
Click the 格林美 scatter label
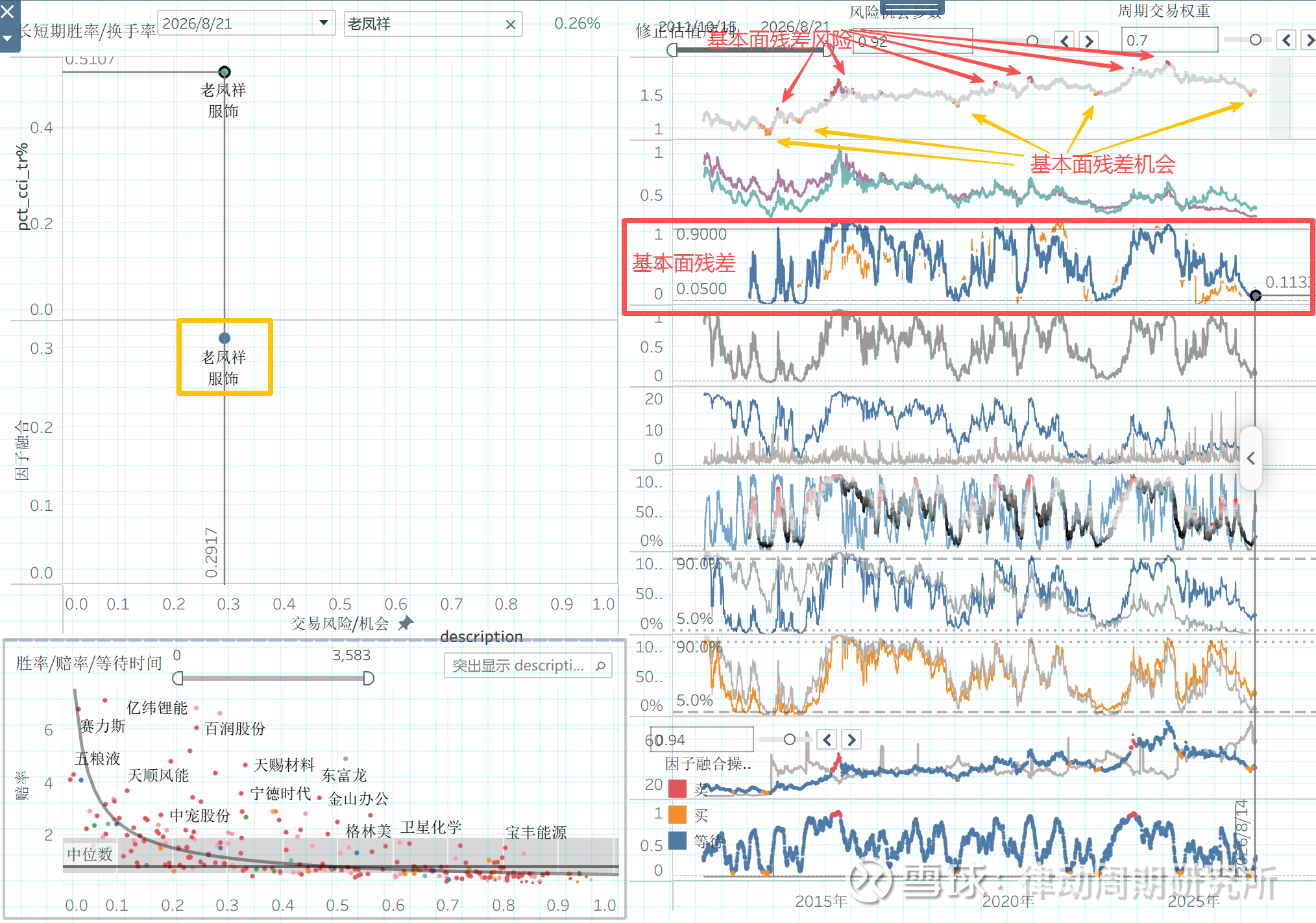[x=369, y=831]
